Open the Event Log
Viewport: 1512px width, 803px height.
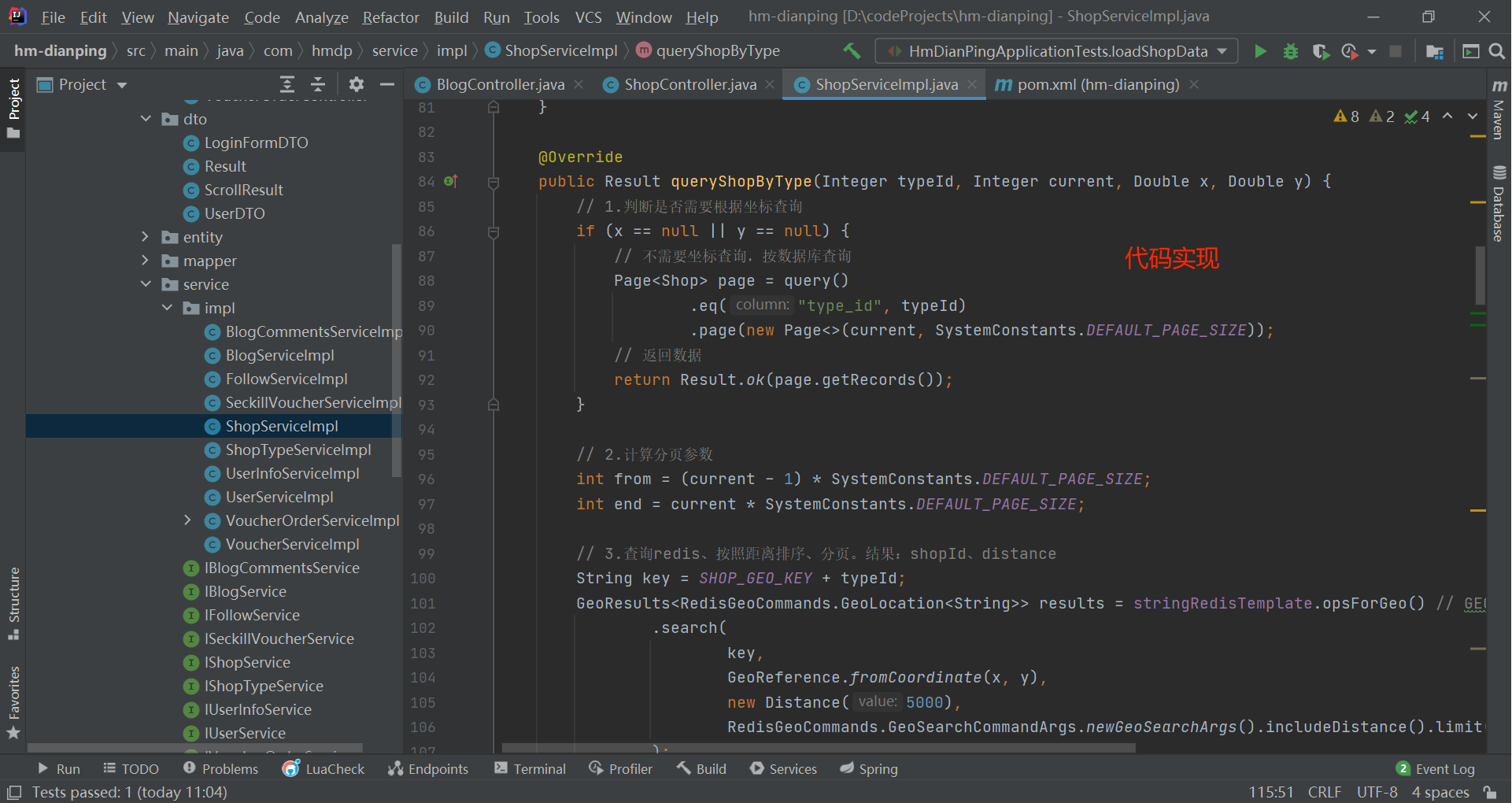(x=1436, y=769)
